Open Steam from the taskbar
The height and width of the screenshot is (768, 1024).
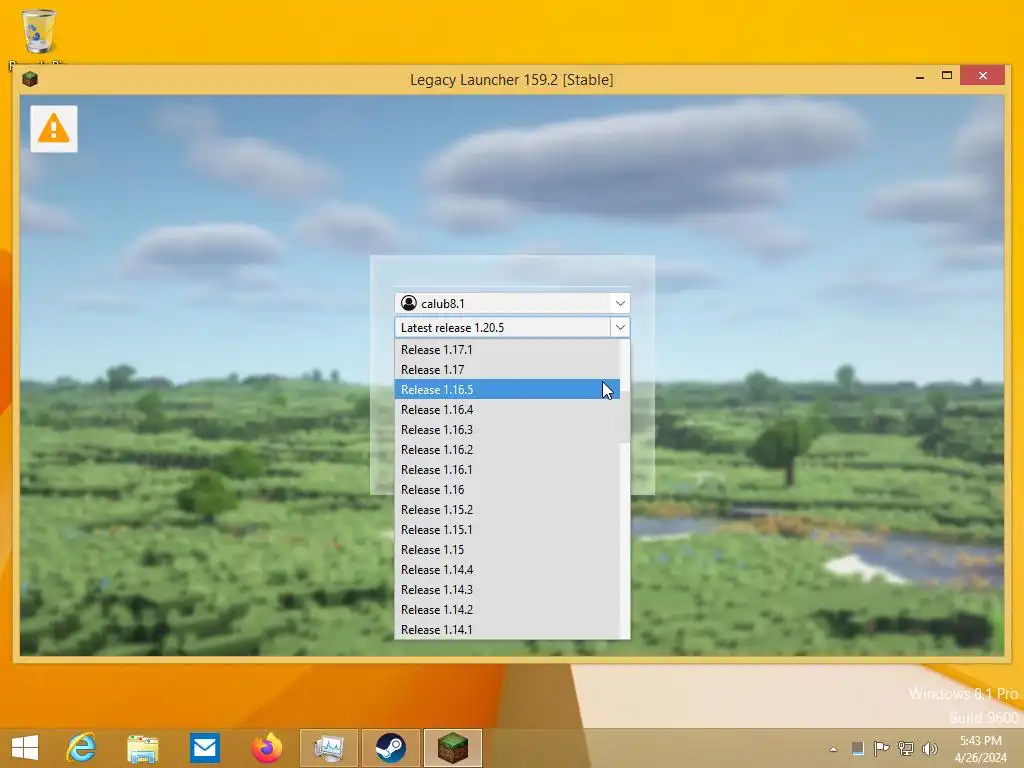coord(391,748)
